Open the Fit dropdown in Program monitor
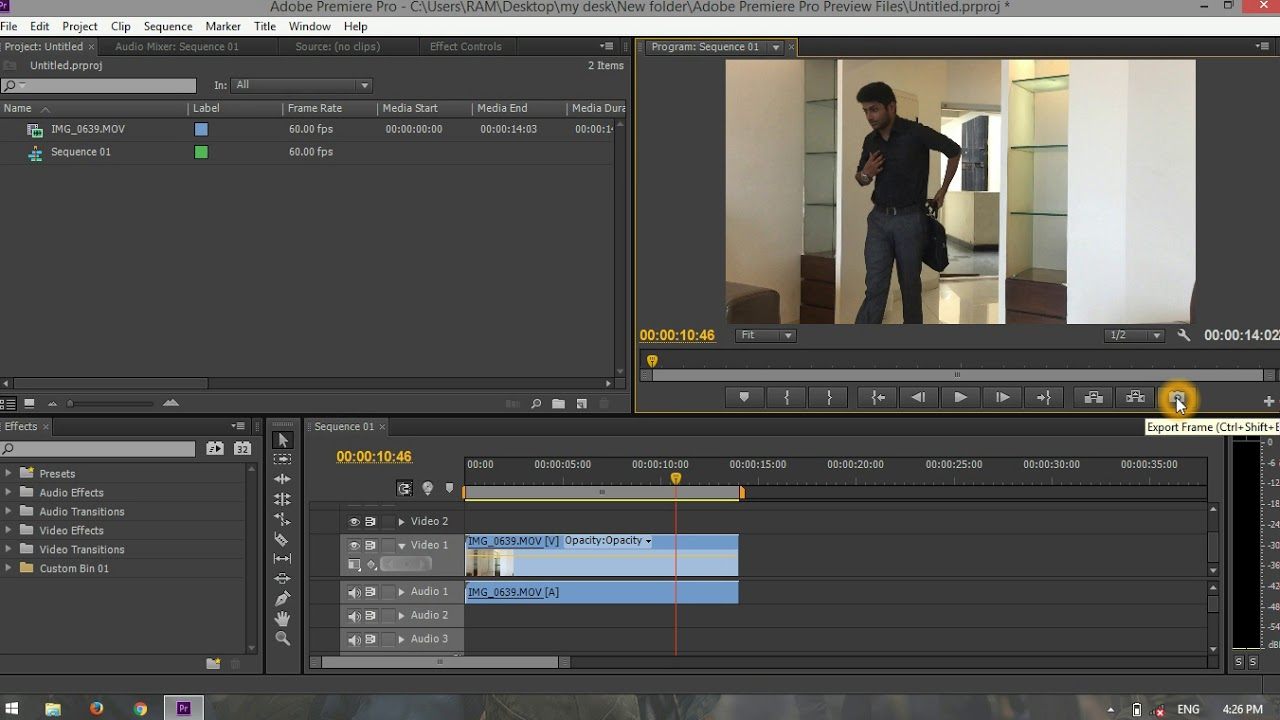Viewport: 1280px width, 720px height. [765, 335]
